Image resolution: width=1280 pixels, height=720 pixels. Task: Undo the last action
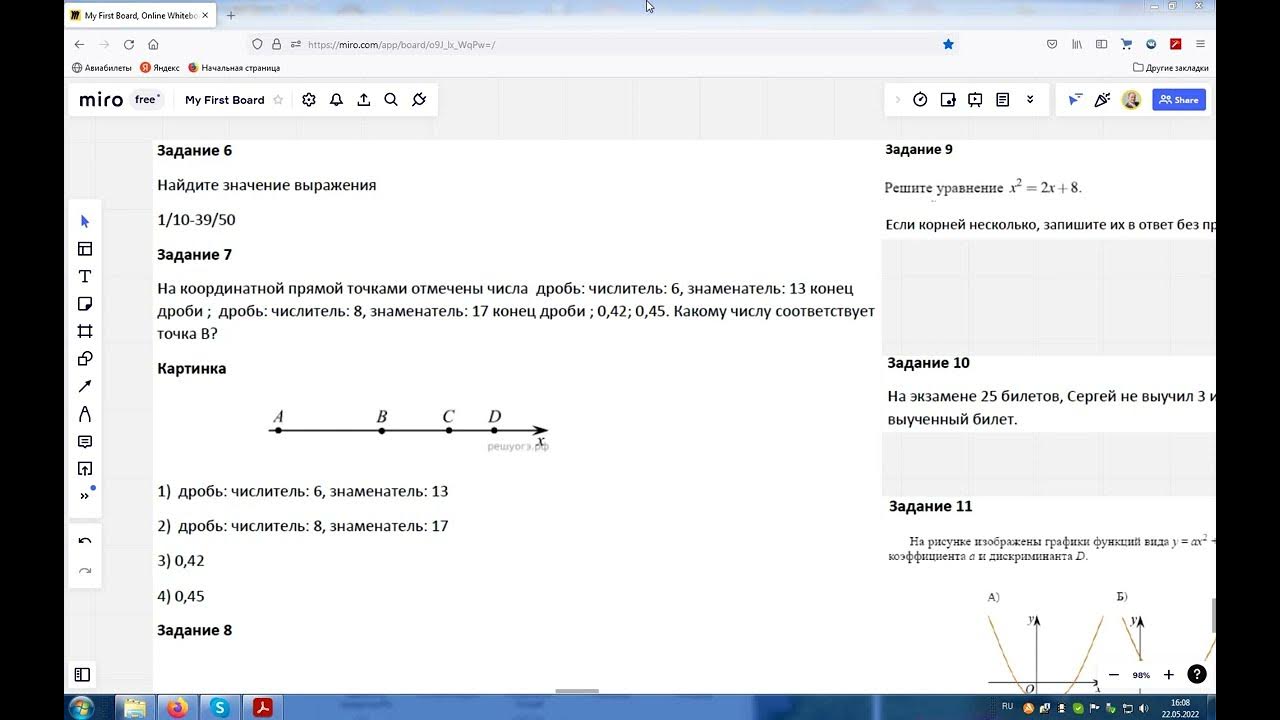pos(85,541)
